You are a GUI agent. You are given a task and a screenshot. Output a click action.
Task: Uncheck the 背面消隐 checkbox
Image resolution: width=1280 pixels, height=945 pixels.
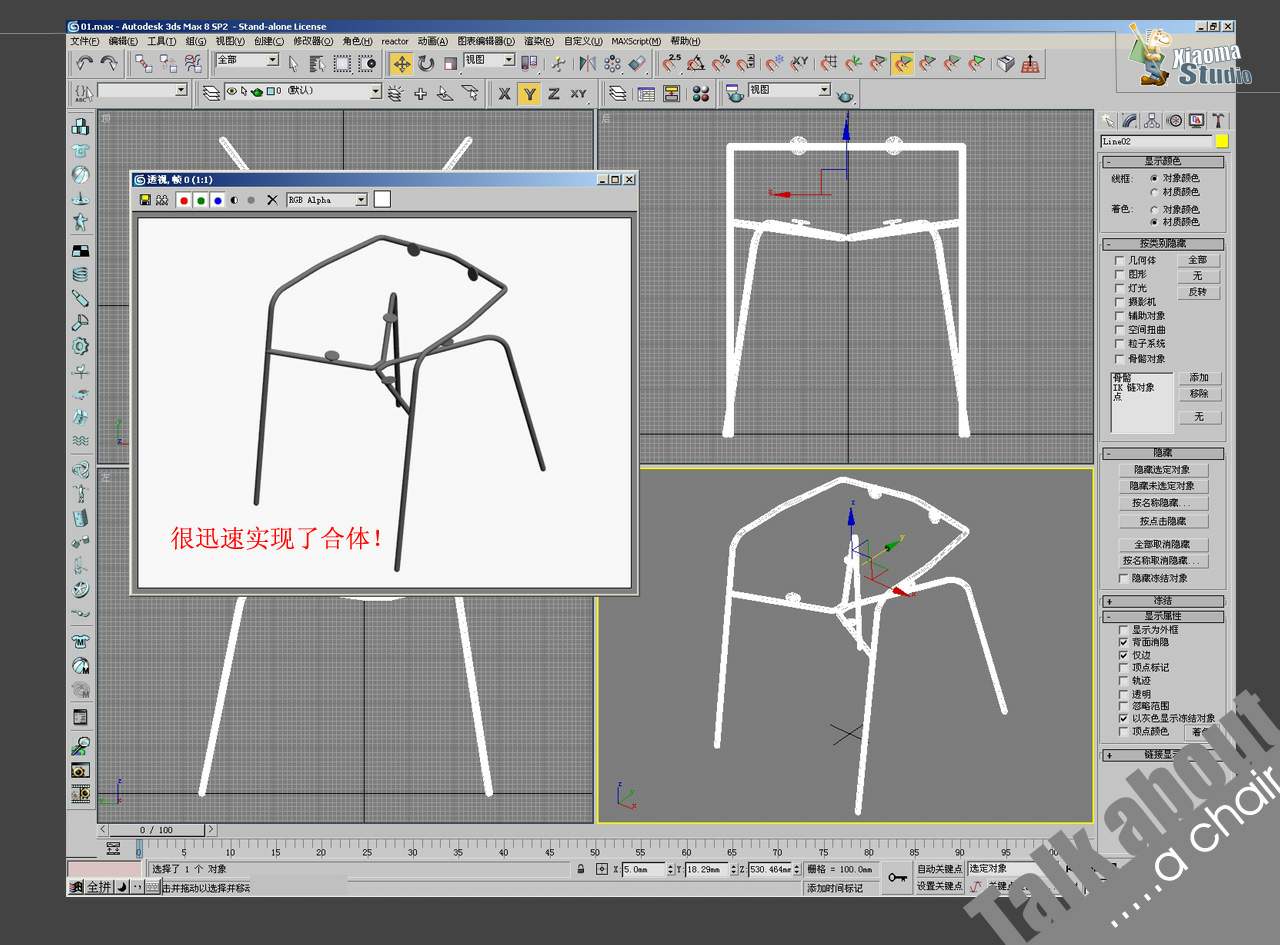pyautogui.click(x=1123, y=642)
